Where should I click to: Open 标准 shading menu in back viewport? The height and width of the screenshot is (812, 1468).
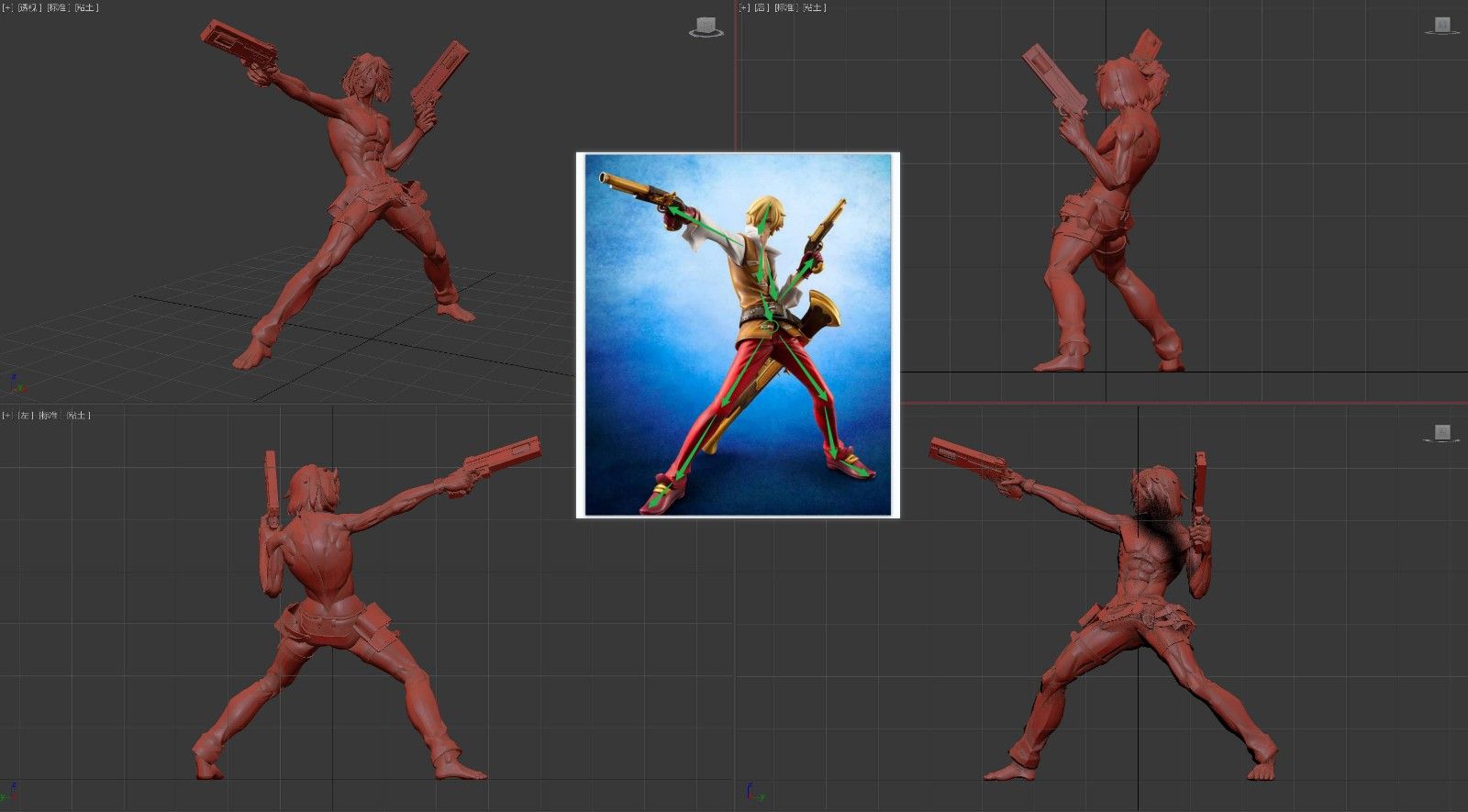point(785,7)
